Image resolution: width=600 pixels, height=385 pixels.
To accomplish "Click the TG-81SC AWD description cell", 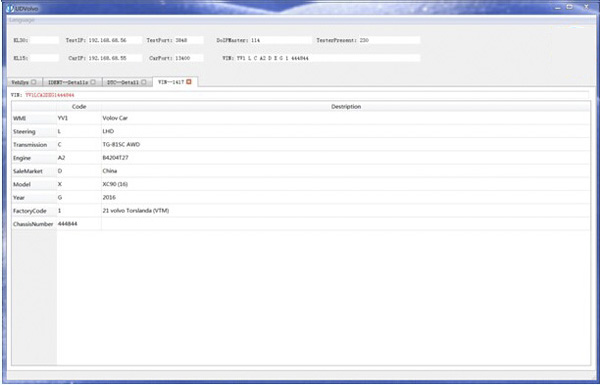I will click(345, 145).
